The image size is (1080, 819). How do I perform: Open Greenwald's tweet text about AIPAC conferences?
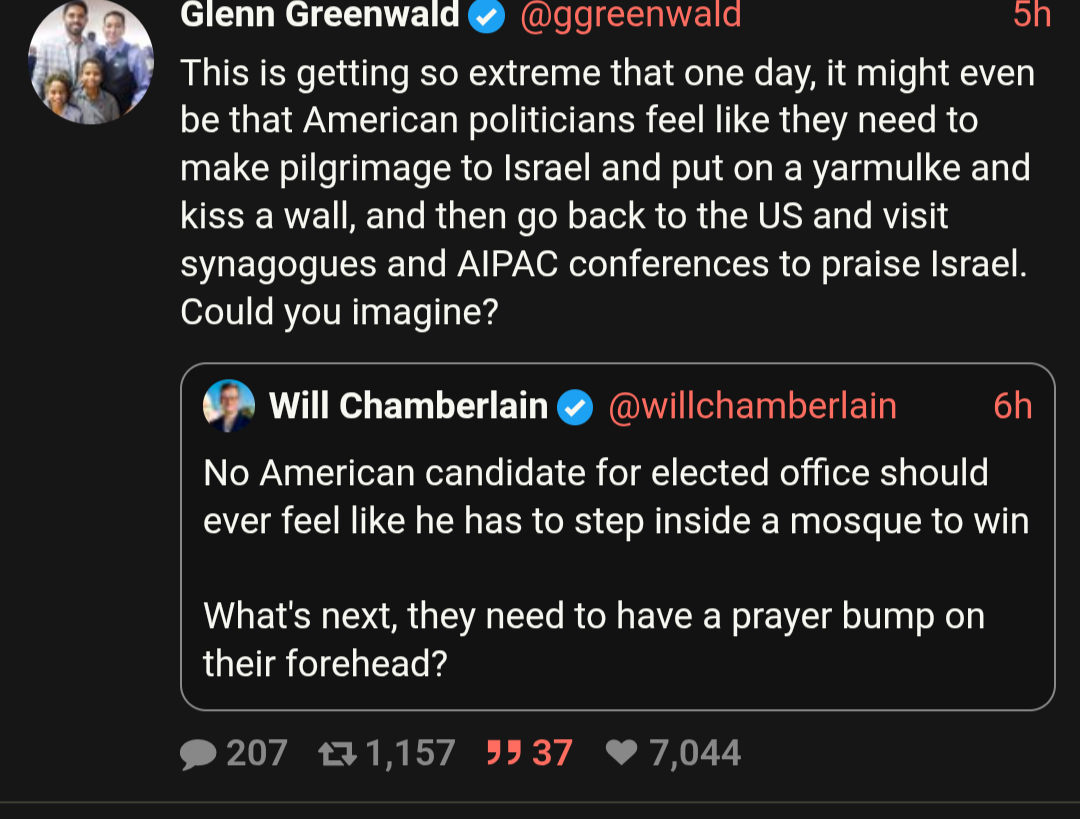point(606,192)
